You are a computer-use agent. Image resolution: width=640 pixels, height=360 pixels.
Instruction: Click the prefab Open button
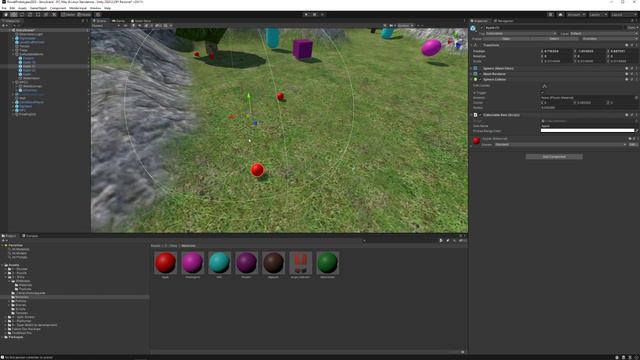(x=506, y=39)
